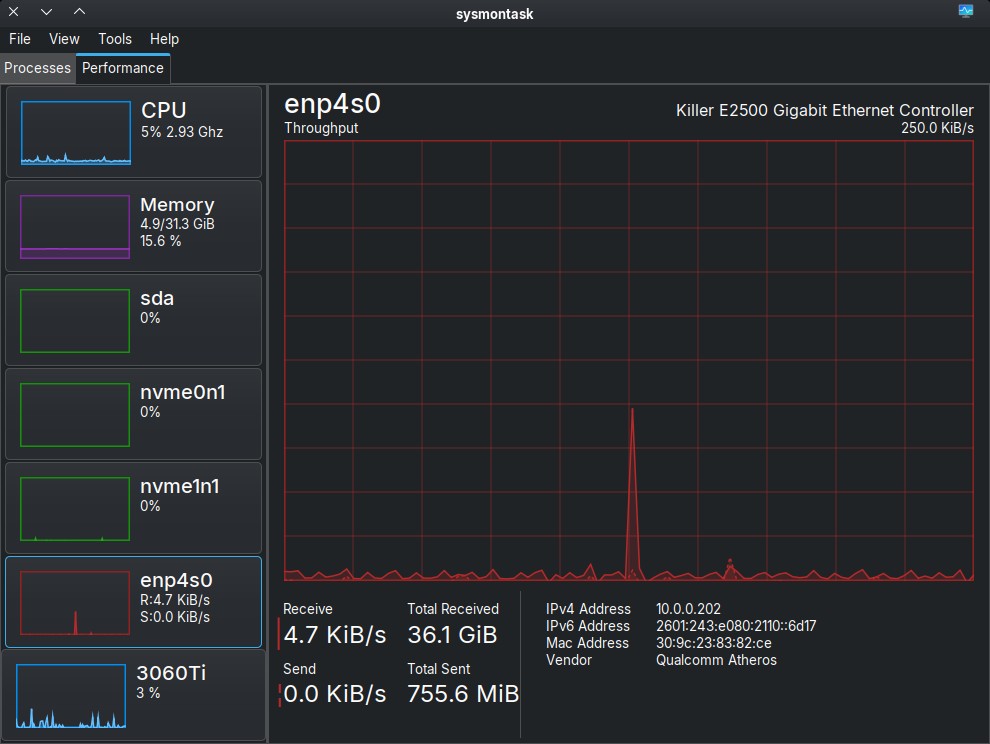
Task: Click the CPU mini usage graph
Action: click(76, 132)
